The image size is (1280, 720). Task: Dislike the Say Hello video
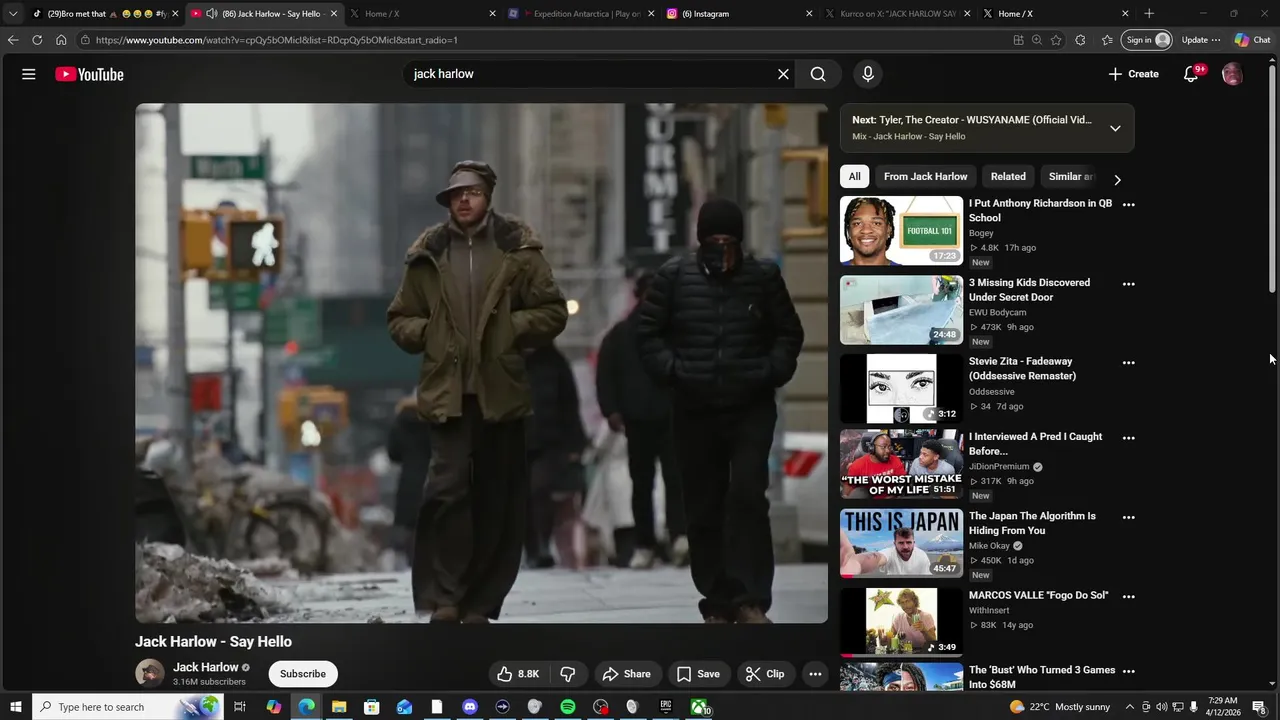click(567, 674)
